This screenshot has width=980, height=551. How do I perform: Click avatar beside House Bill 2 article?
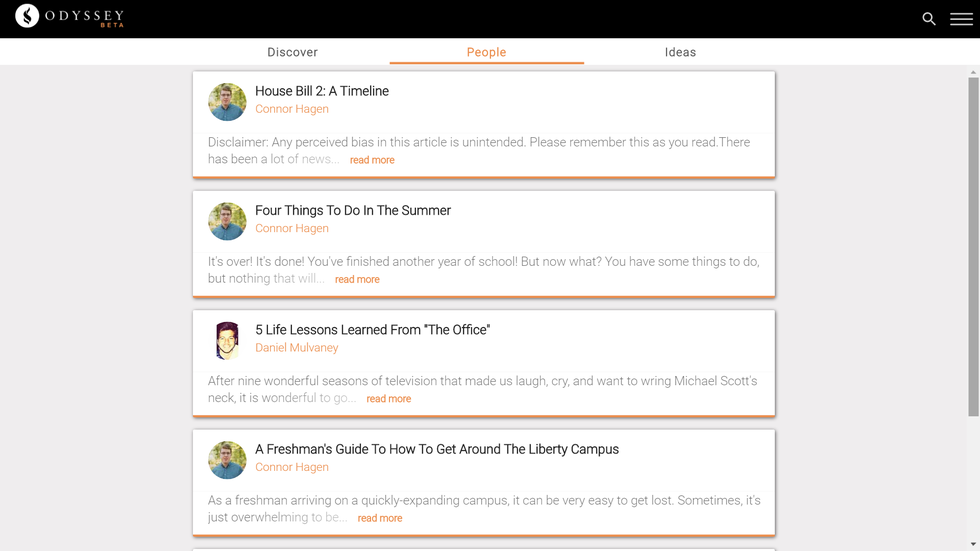click(x=227, y=102)
